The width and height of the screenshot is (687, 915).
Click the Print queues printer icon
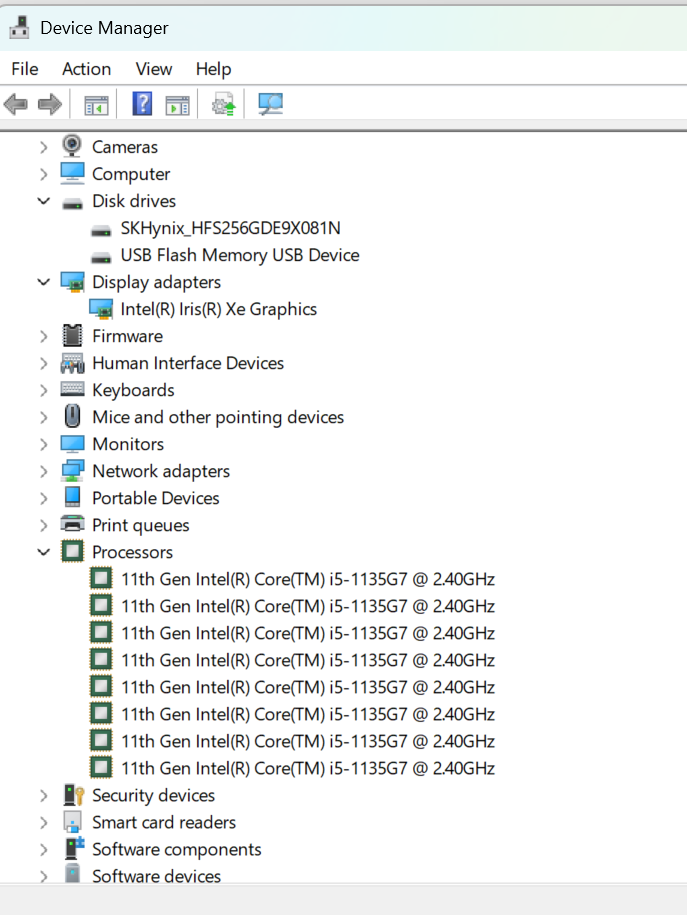72,523
